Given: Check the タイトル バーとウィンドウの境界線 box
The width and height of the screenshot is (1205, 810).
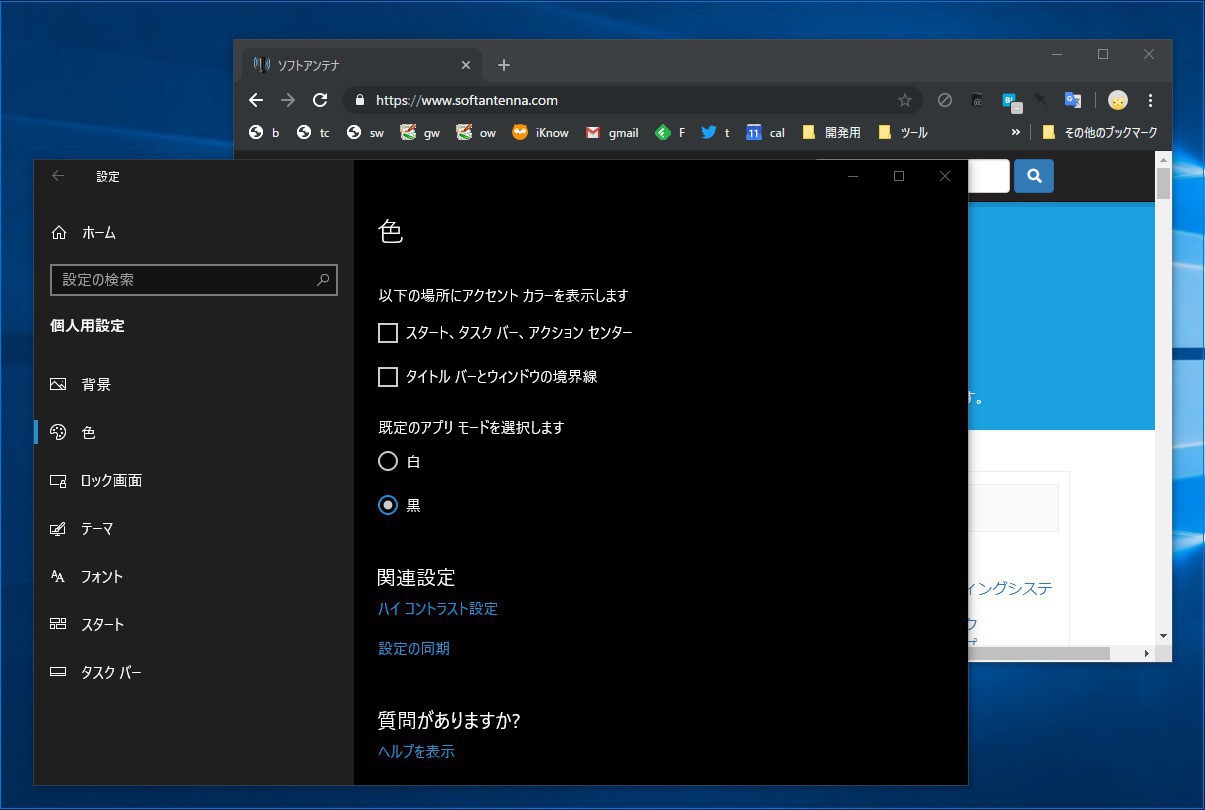Looking at the screenshot, I should point(388,377).
